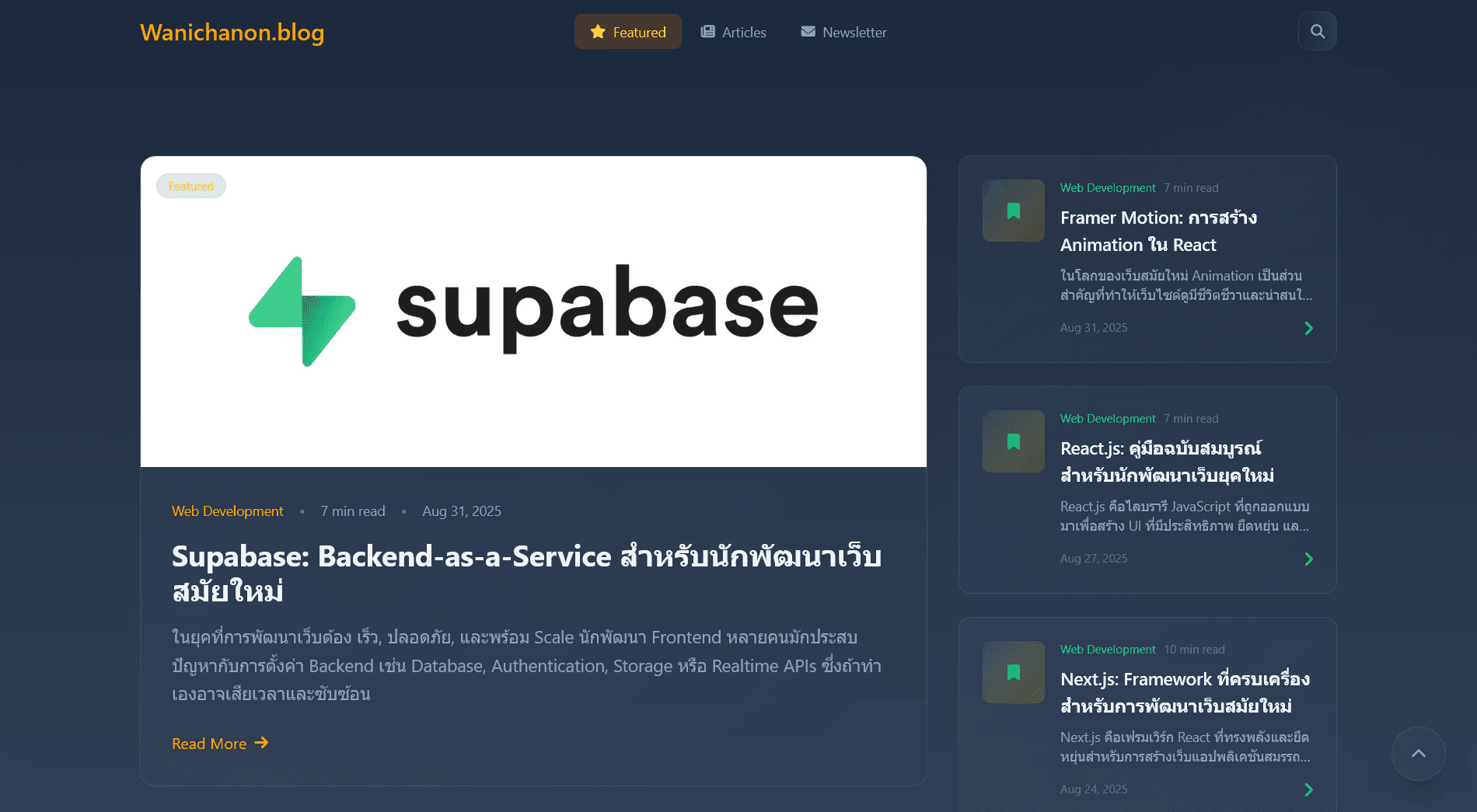Switch to the Articles nav tab
Image resolution: width=1477 pixels, height=812 pixels.
pos(733,32)
